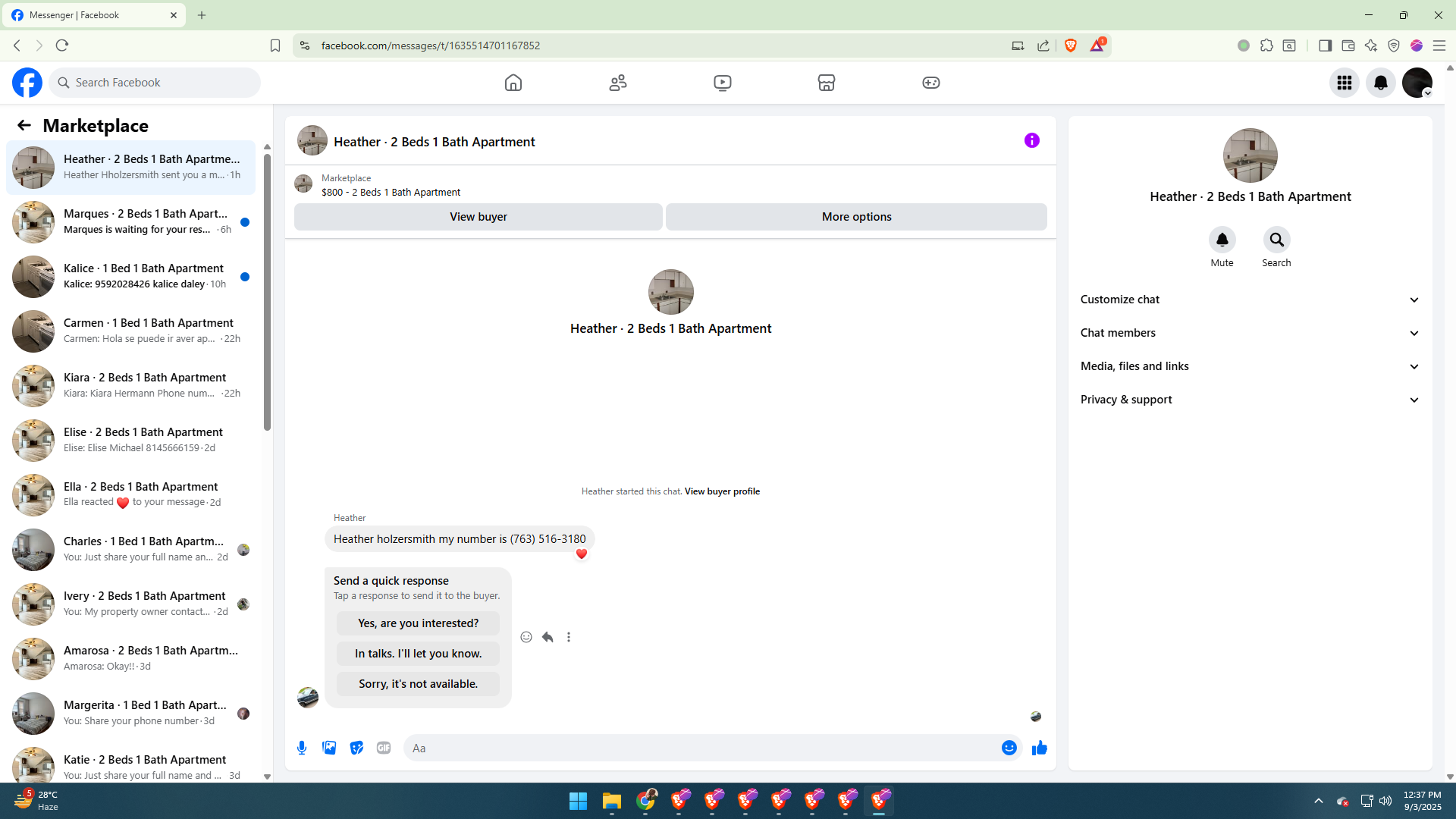The width and height of the screenshot is (1456, 819).
Task: Open the Gaming controller icon
Action: click(931, 83)
